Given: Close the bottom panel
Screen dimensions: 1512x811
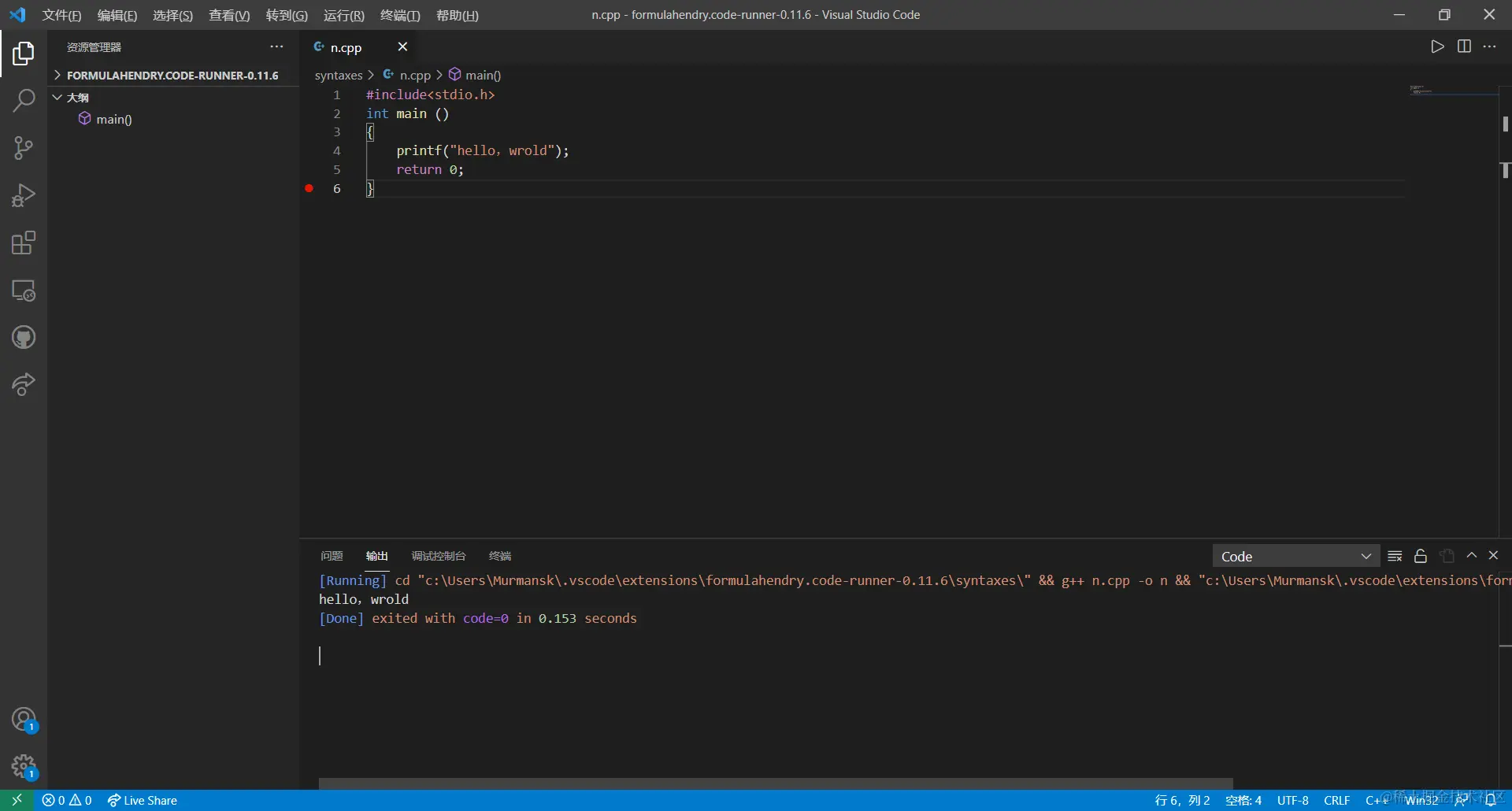Looking at the screenshot, I should point(1493,555).
